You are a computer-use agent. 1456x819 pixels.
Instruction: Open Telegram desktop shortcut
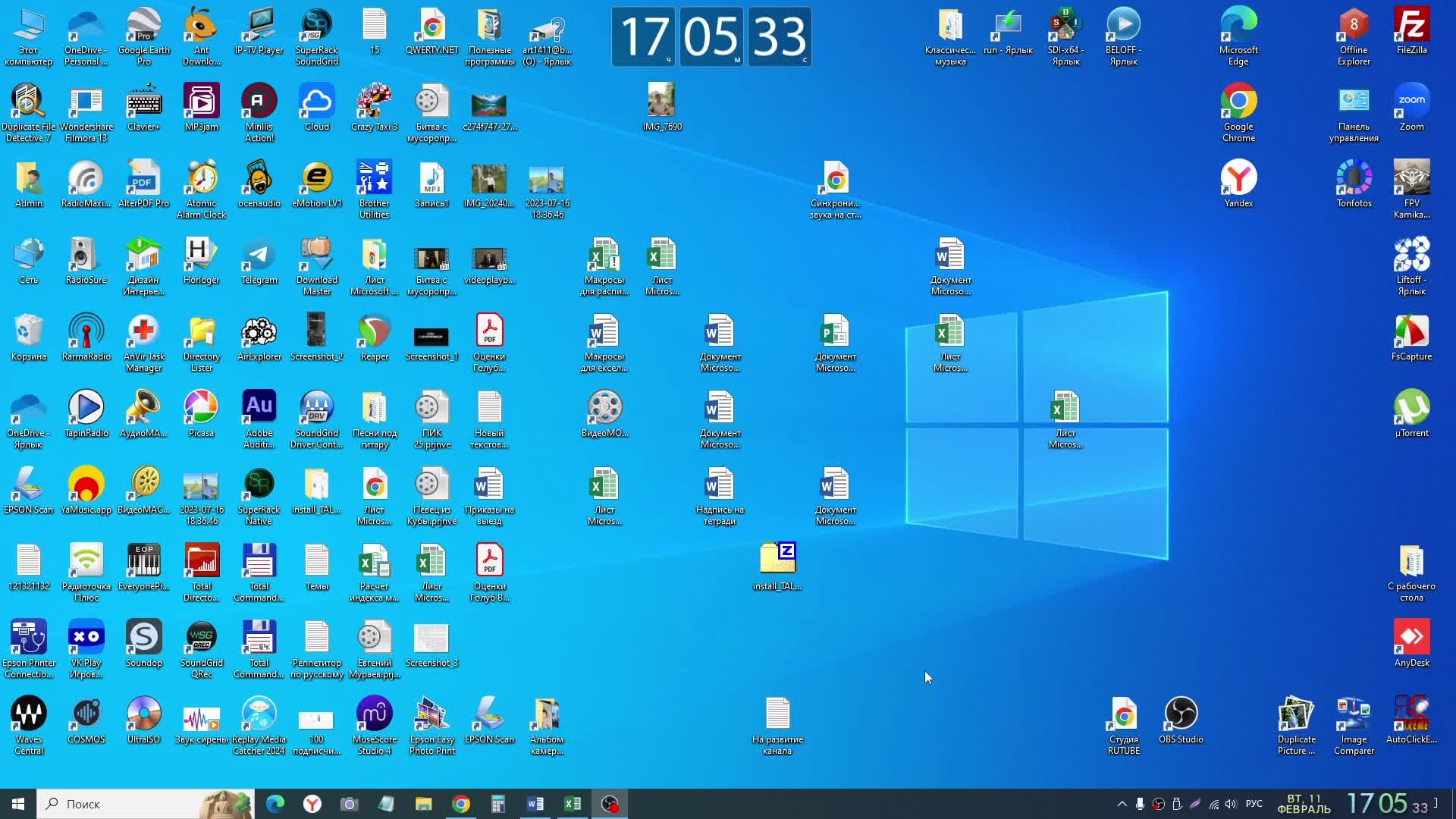259,261
